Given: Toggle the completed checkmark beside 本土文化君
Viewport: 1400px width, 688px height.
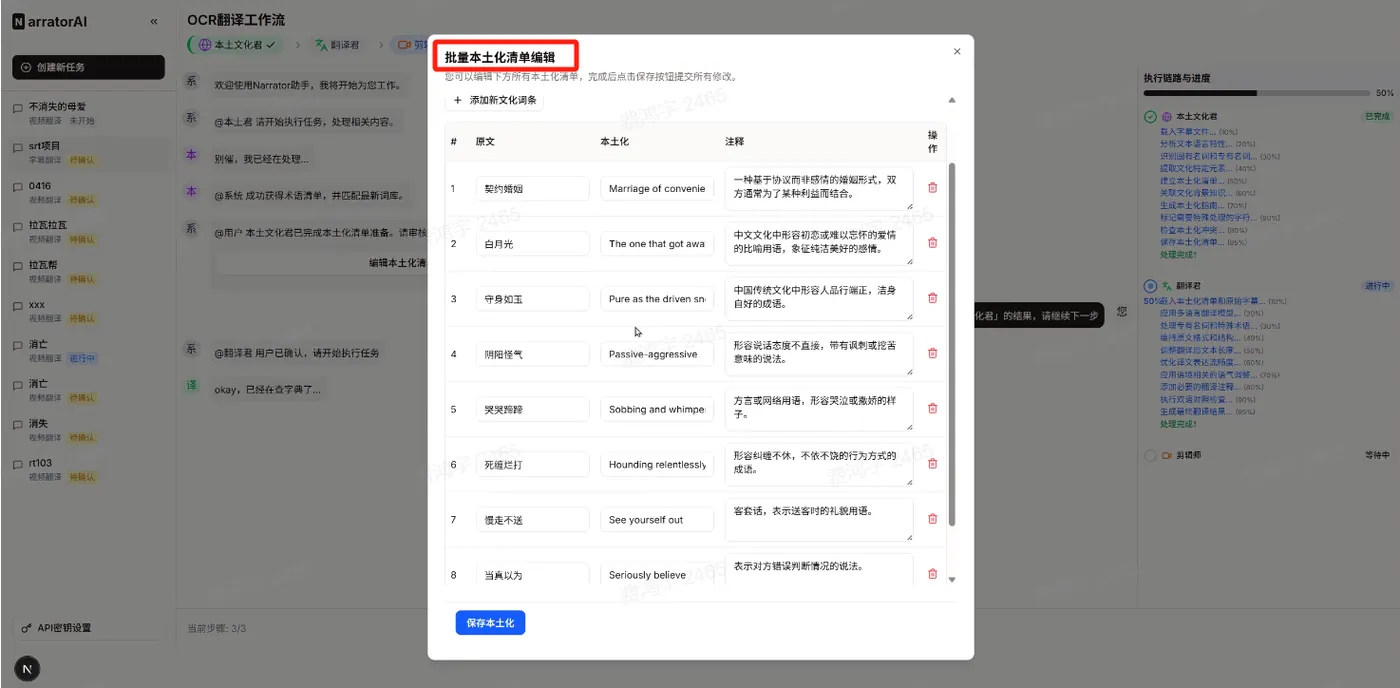Looking at the screenshot, I should (1150, 117).
